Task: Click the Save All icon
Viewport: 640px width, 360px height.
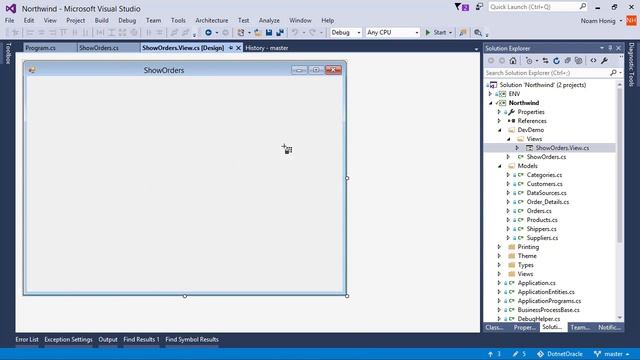Action: click(280, 32)
